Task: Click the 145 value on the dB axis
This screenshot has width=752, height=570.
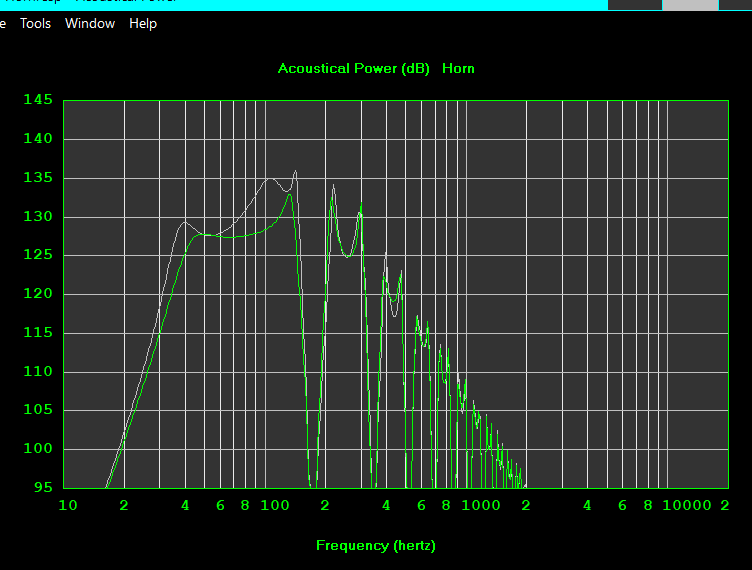Action: 38,100
